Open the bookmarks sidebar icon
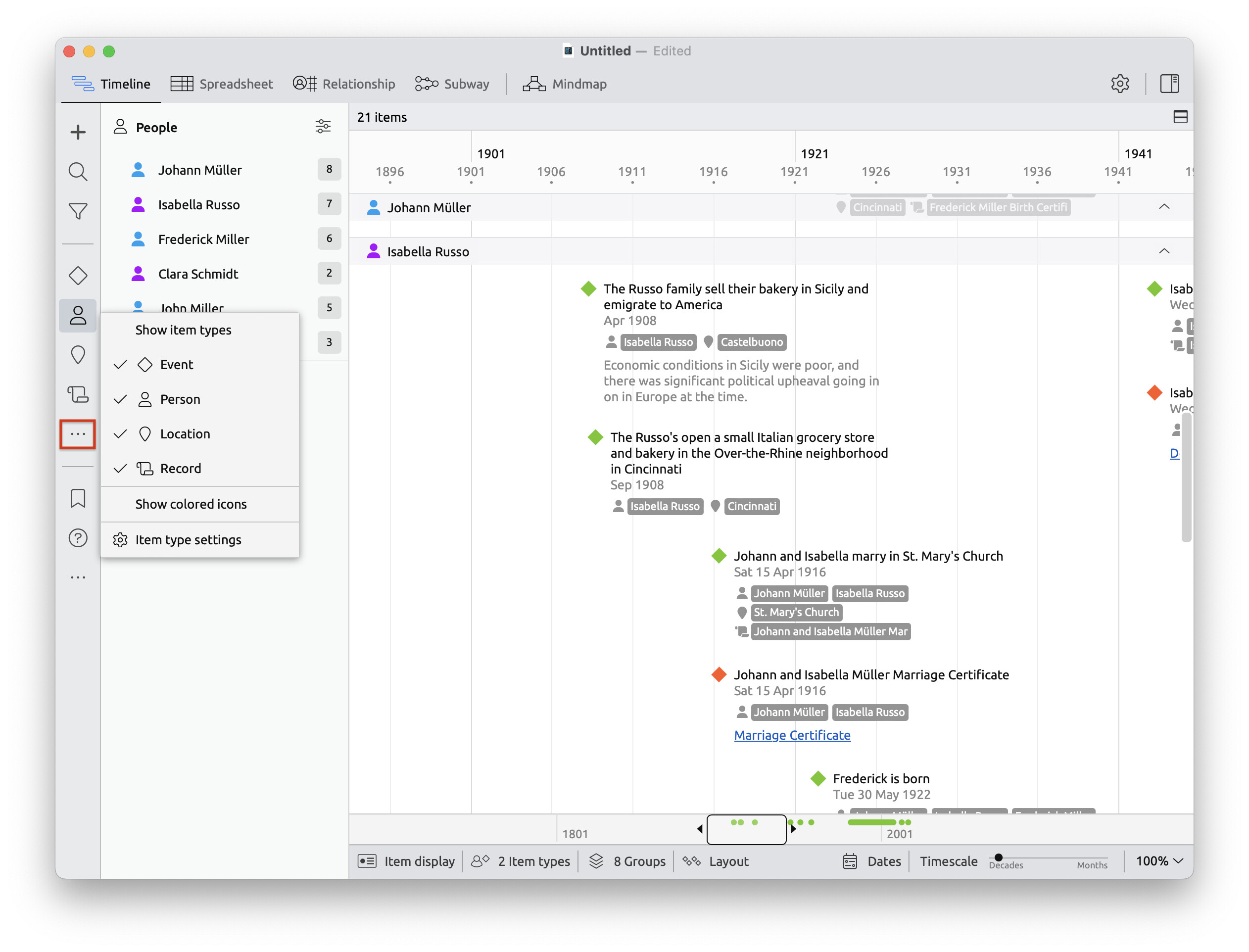This screenshot has height=952, width=1249. pyautogui.click(x=78, y=499)
